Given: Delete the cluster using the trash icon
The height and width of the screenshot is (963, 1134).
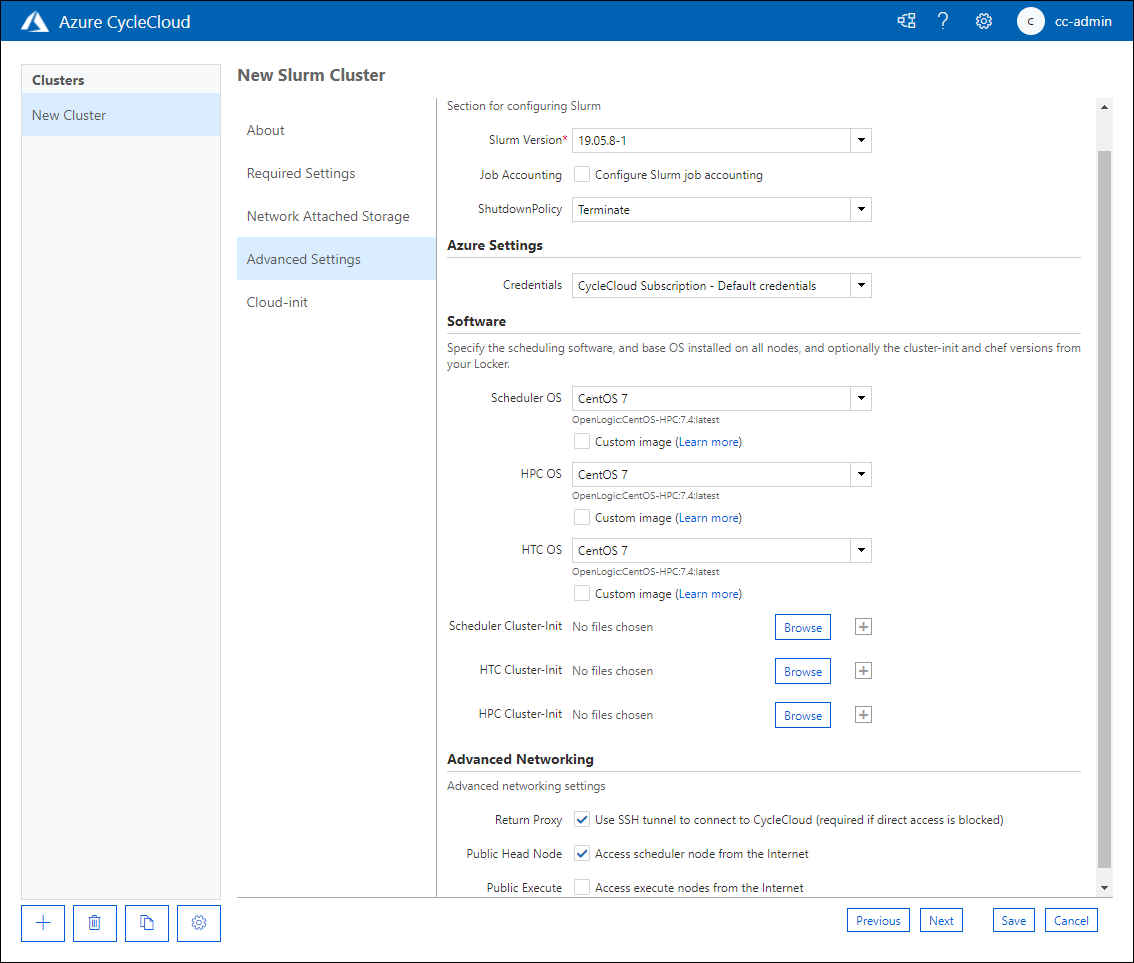Looking at the screenshot, I should tap(94, 923).
